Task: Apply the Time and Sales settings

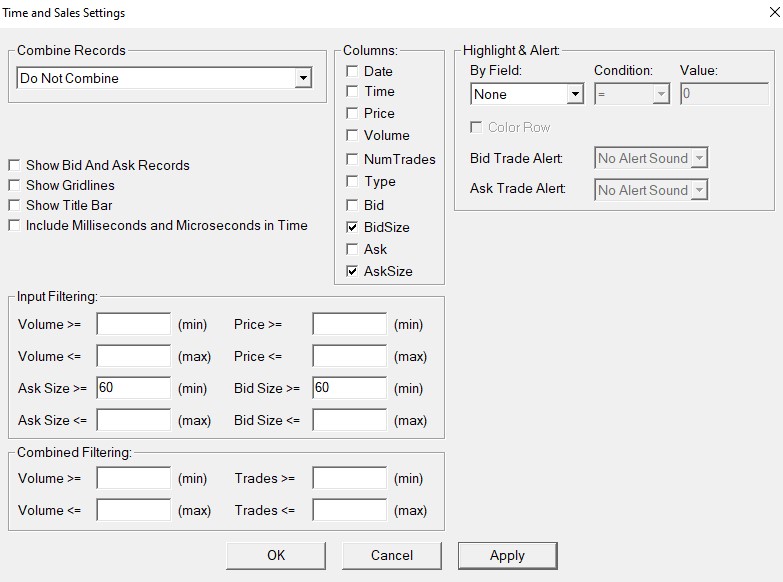Action: [507, 556]
